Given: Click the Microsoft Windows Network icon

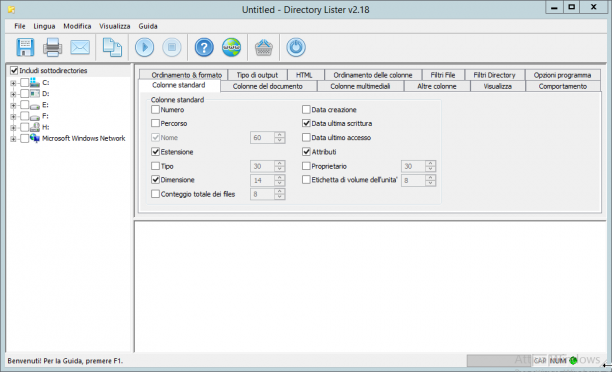Looking at the screenshot, I should point(35,138).
